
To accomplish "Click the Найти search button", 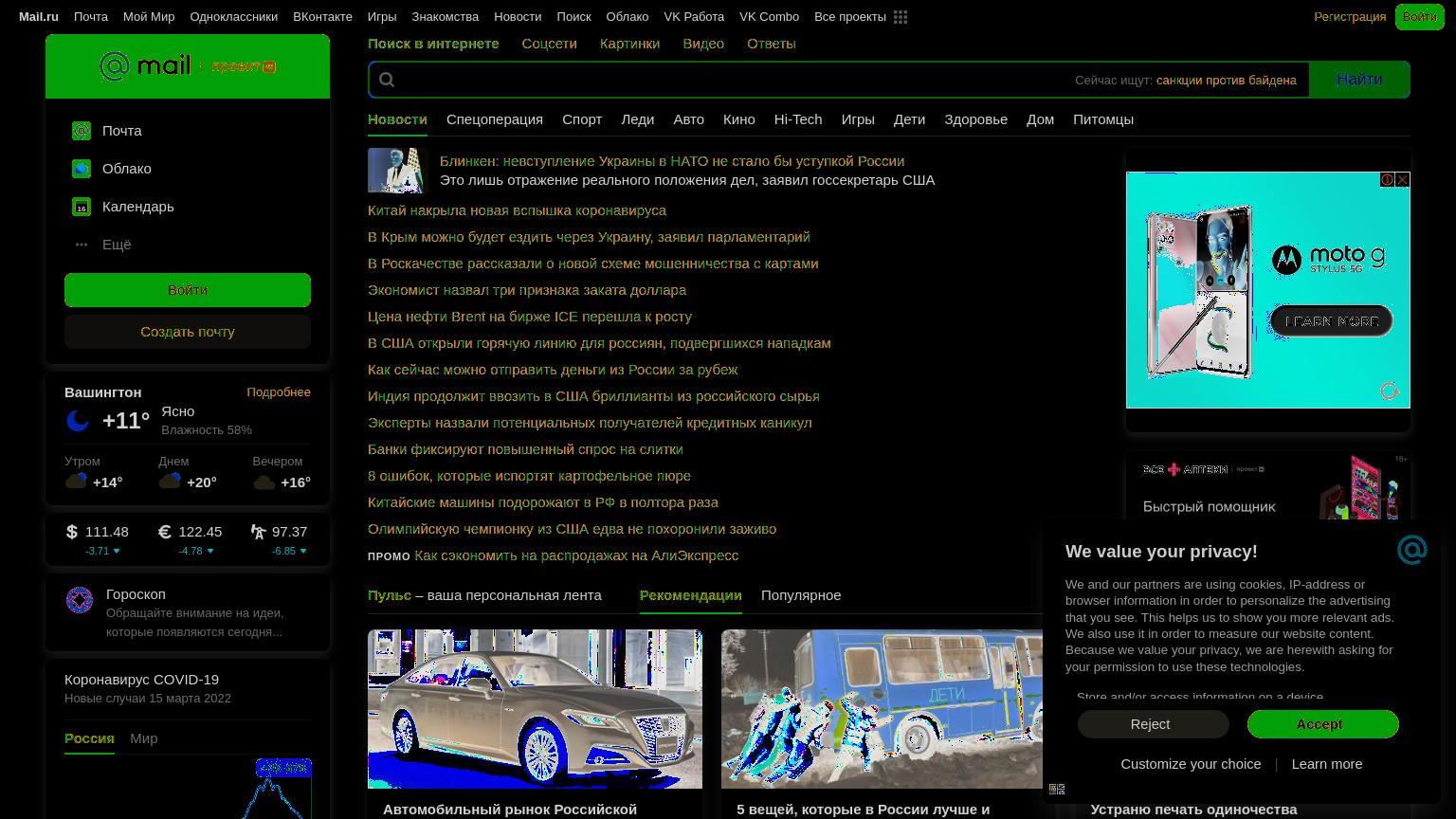I will 1359,80.
